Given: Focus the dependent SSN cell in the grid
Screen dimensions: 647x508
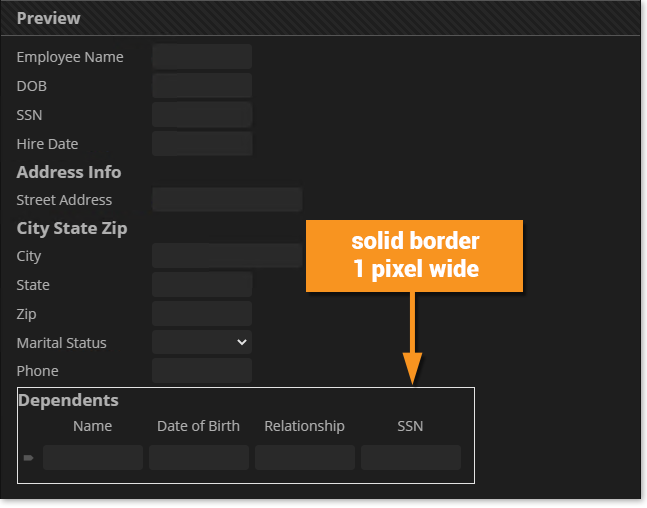Looking at the screenshot, I should point(411,458).
